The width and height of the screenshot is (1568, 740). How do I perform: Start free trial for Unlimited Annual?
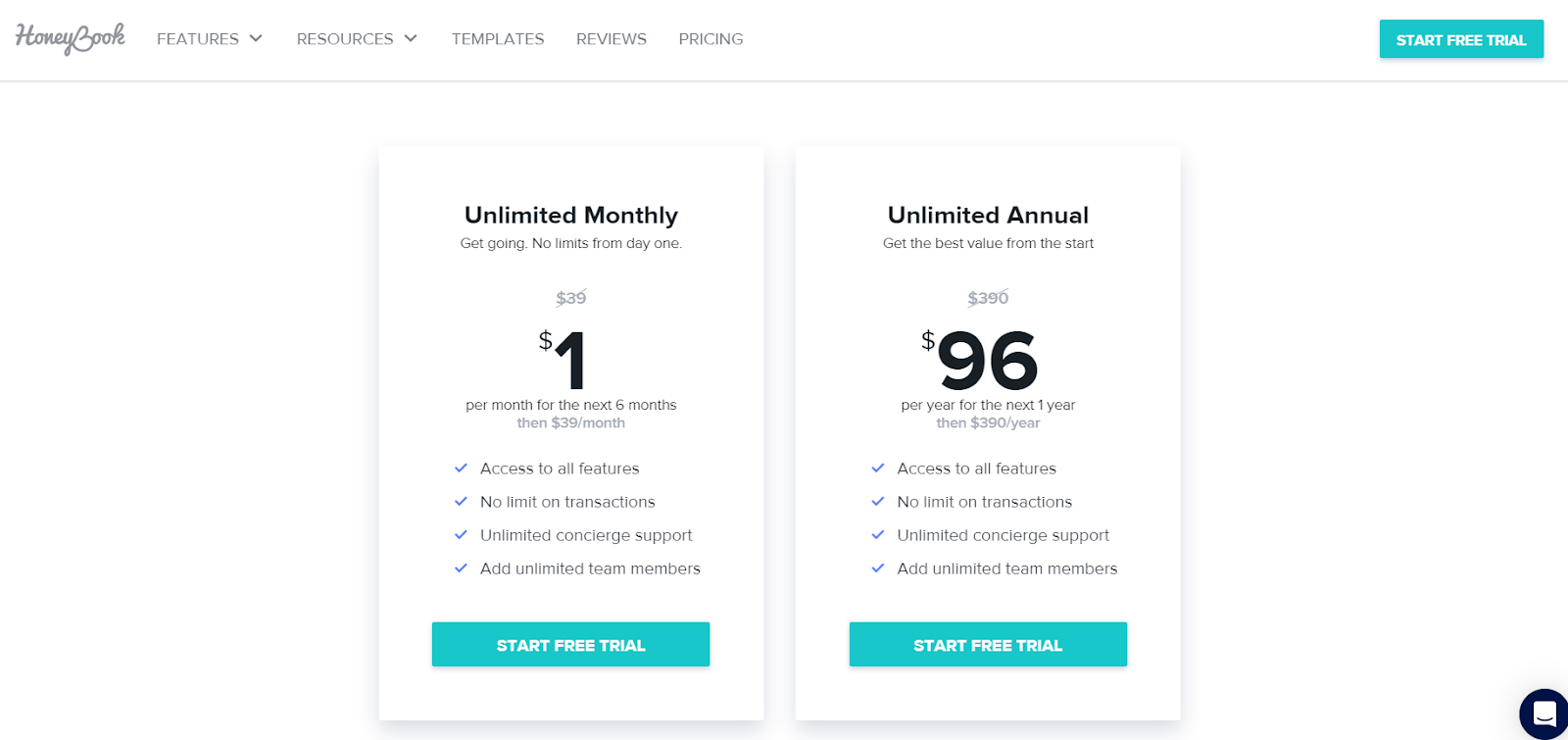[988, 645]
